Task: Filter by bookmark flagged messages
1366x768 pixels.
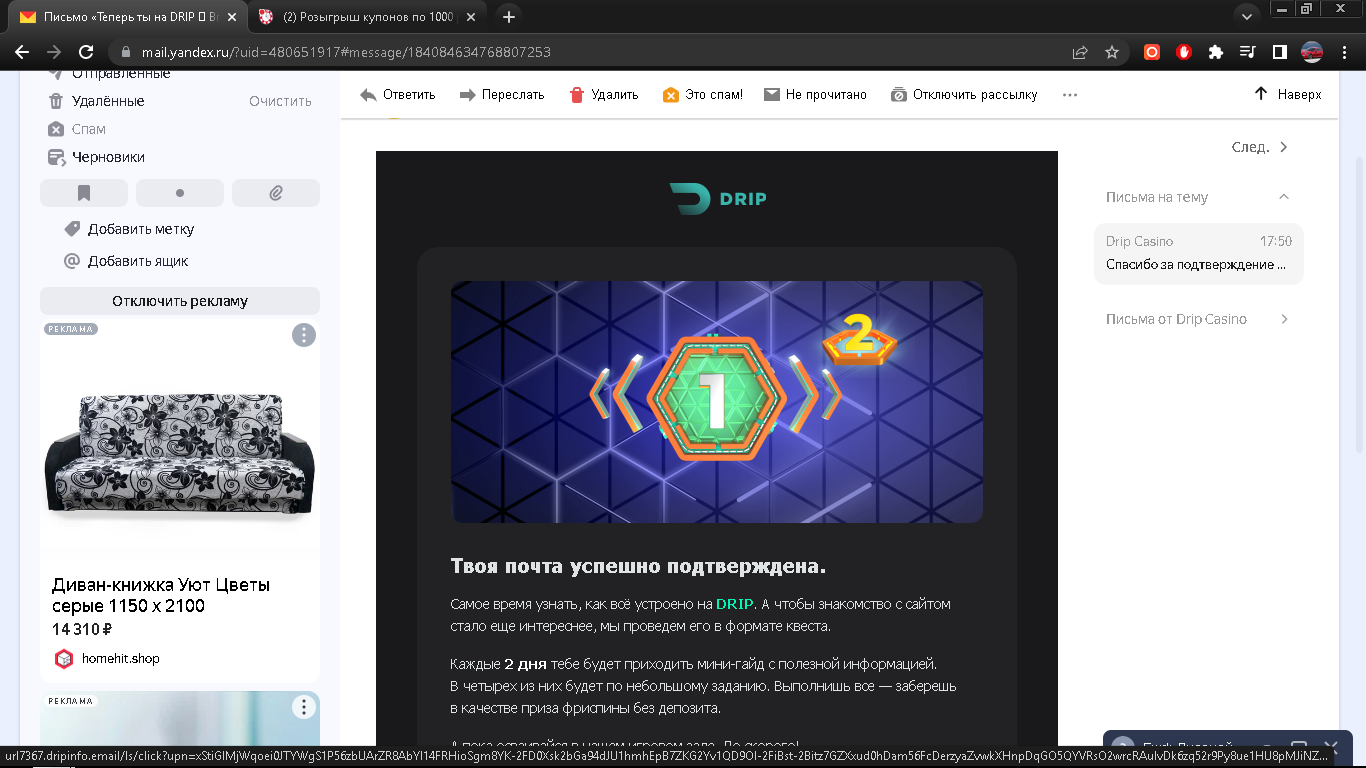Action: click(84, 193)
